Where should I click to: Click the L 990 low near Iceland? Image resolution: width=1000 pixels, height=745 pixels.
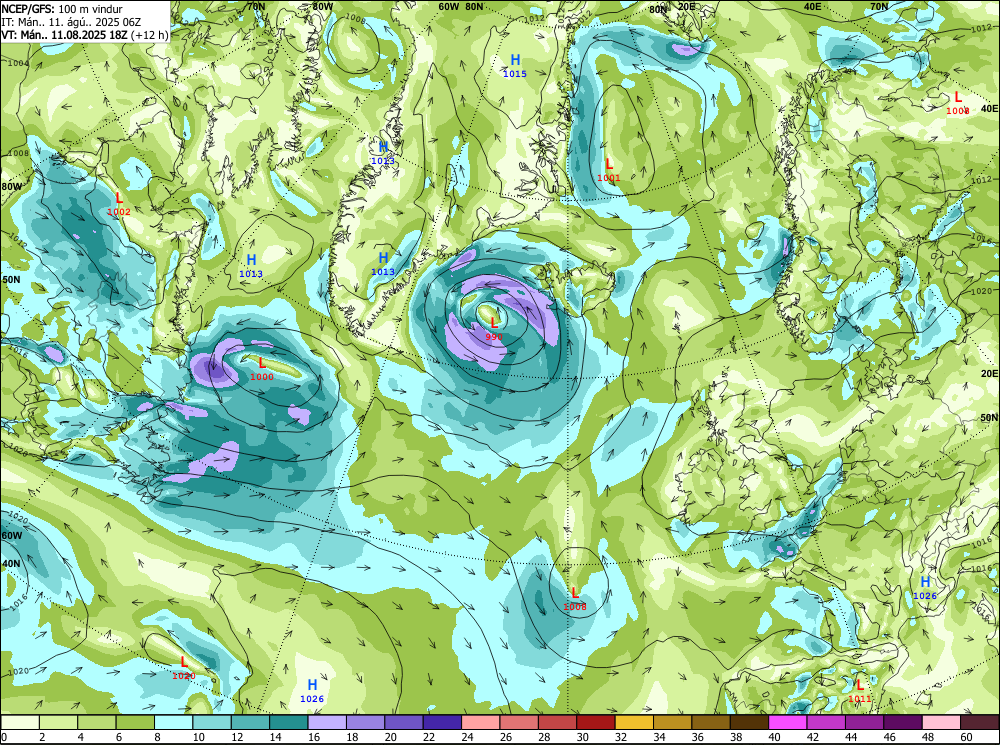(494, 329)
